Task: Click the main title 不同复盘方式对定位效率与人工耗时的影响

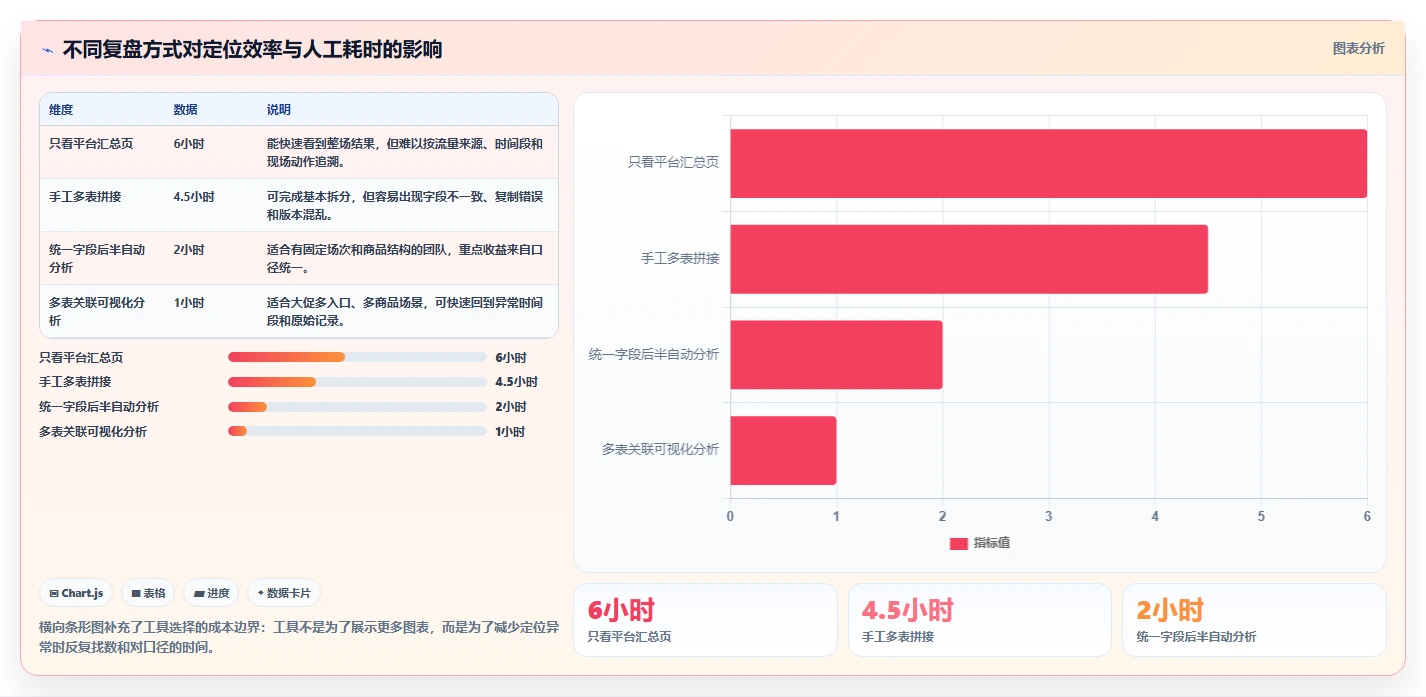Action: point(253,50)
